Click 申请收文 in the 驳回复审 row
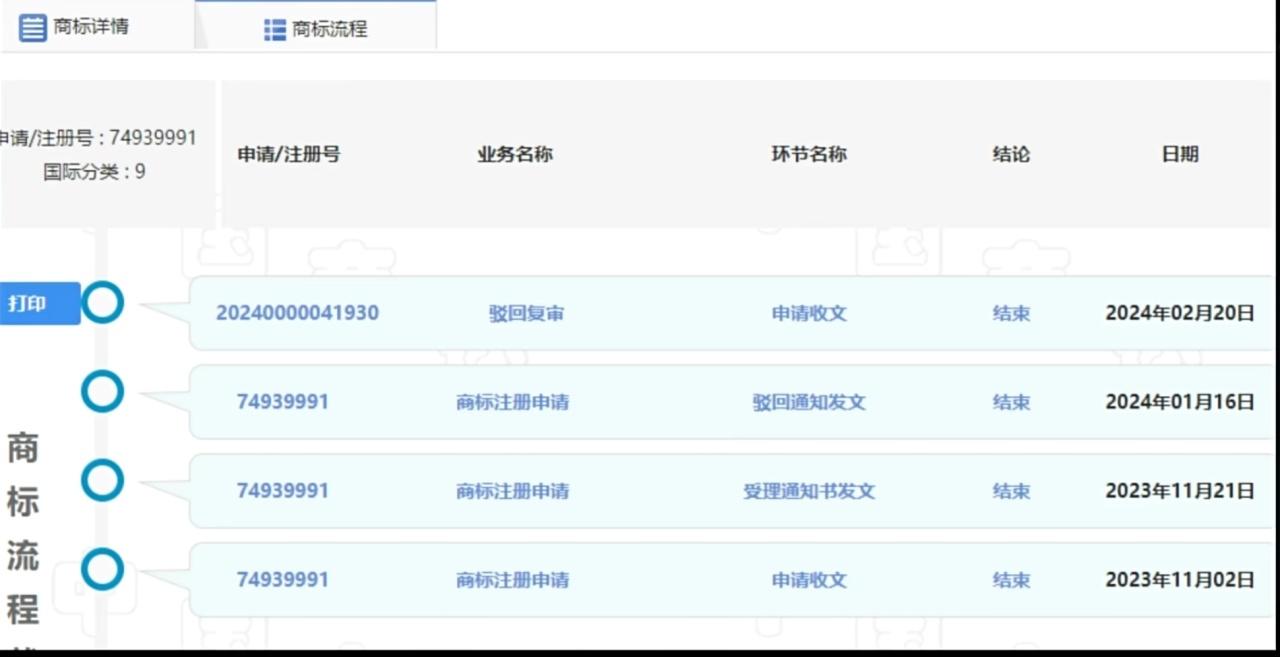 click(x=809, y=313)
